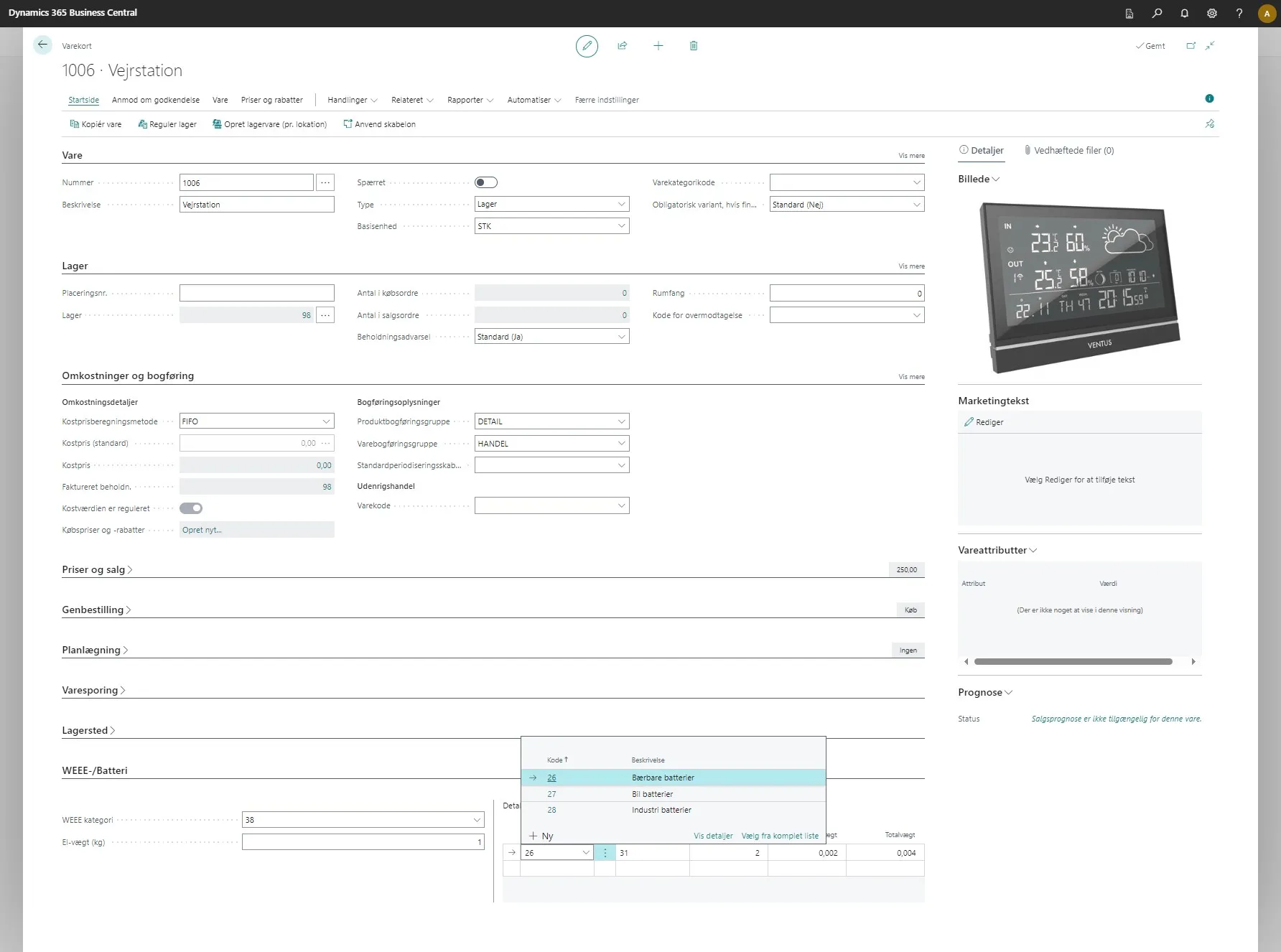Open the Handlinger menu
The width and height of the screenshot is (1281, 952).
coord(352,100)
